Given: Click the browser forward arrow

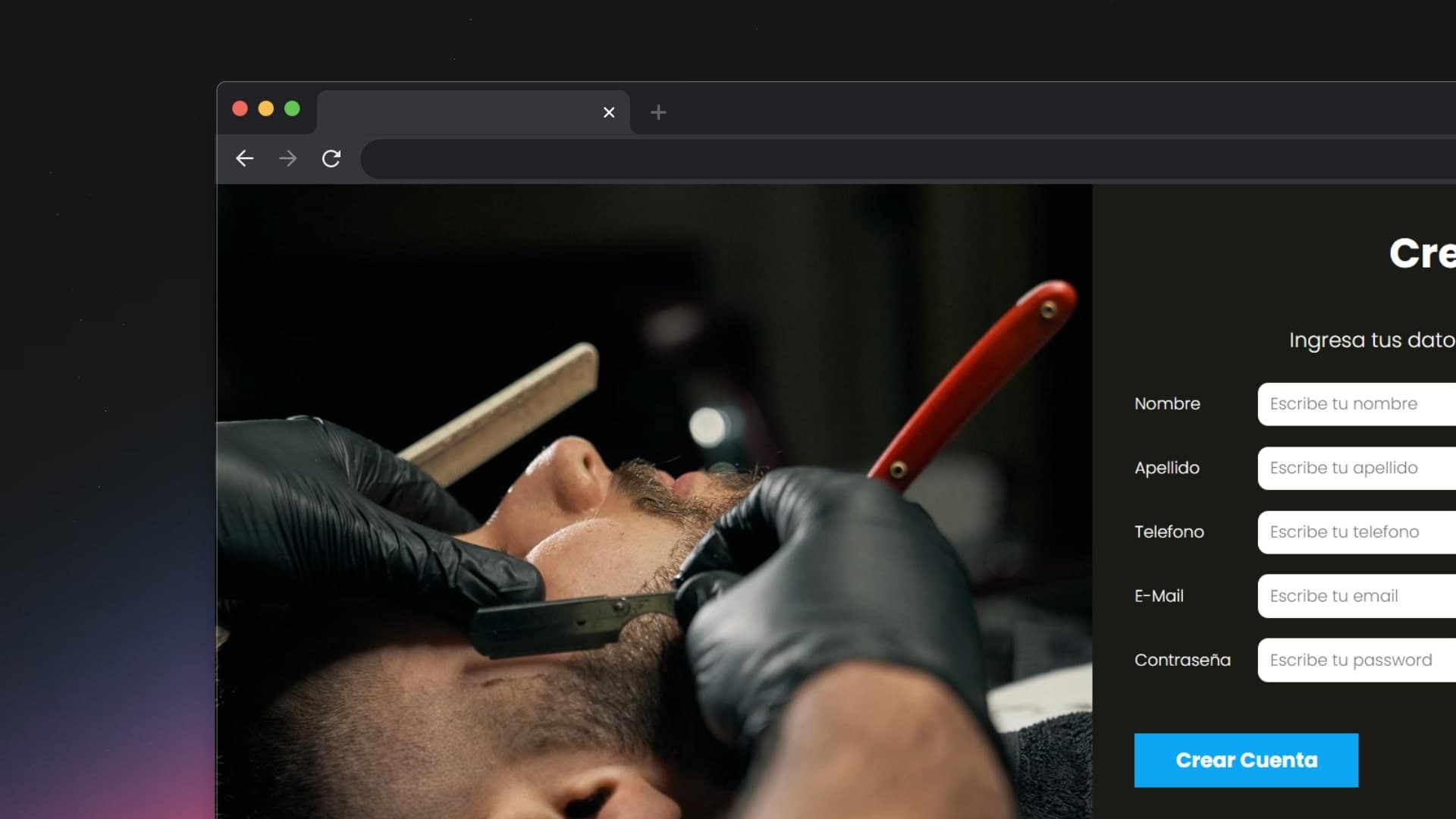Looking at the screenshot, I should (x=287, y=158).
